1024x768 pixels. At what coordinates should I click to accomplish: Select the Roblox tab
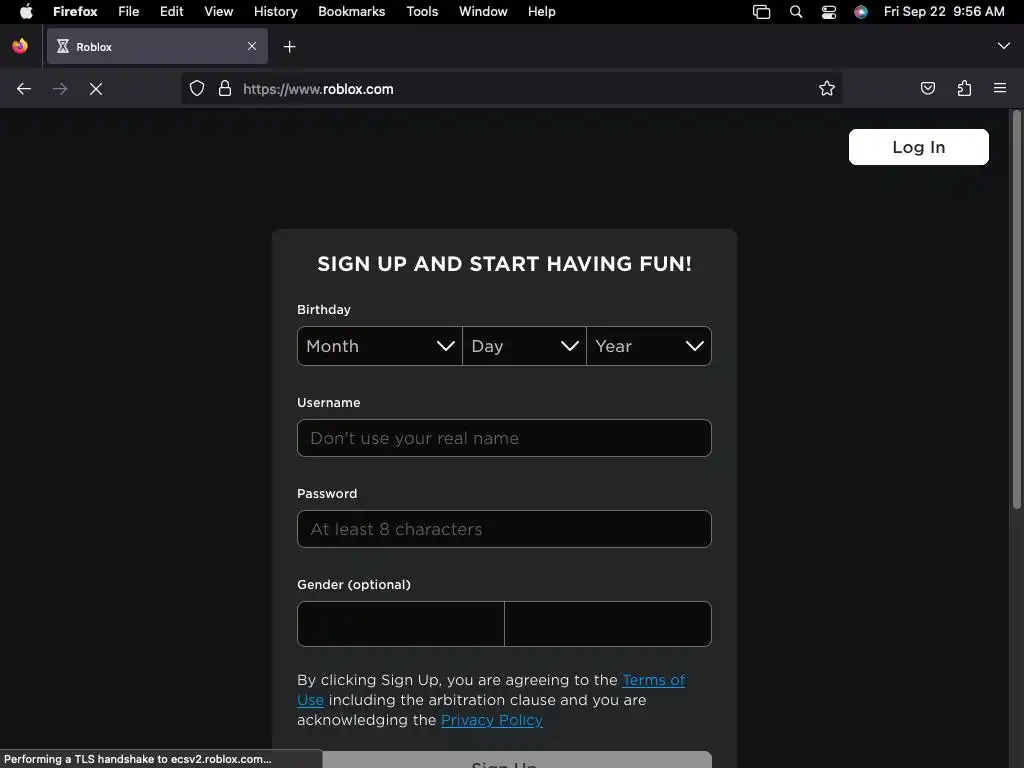pyautogui.click(x=157, y=46)
